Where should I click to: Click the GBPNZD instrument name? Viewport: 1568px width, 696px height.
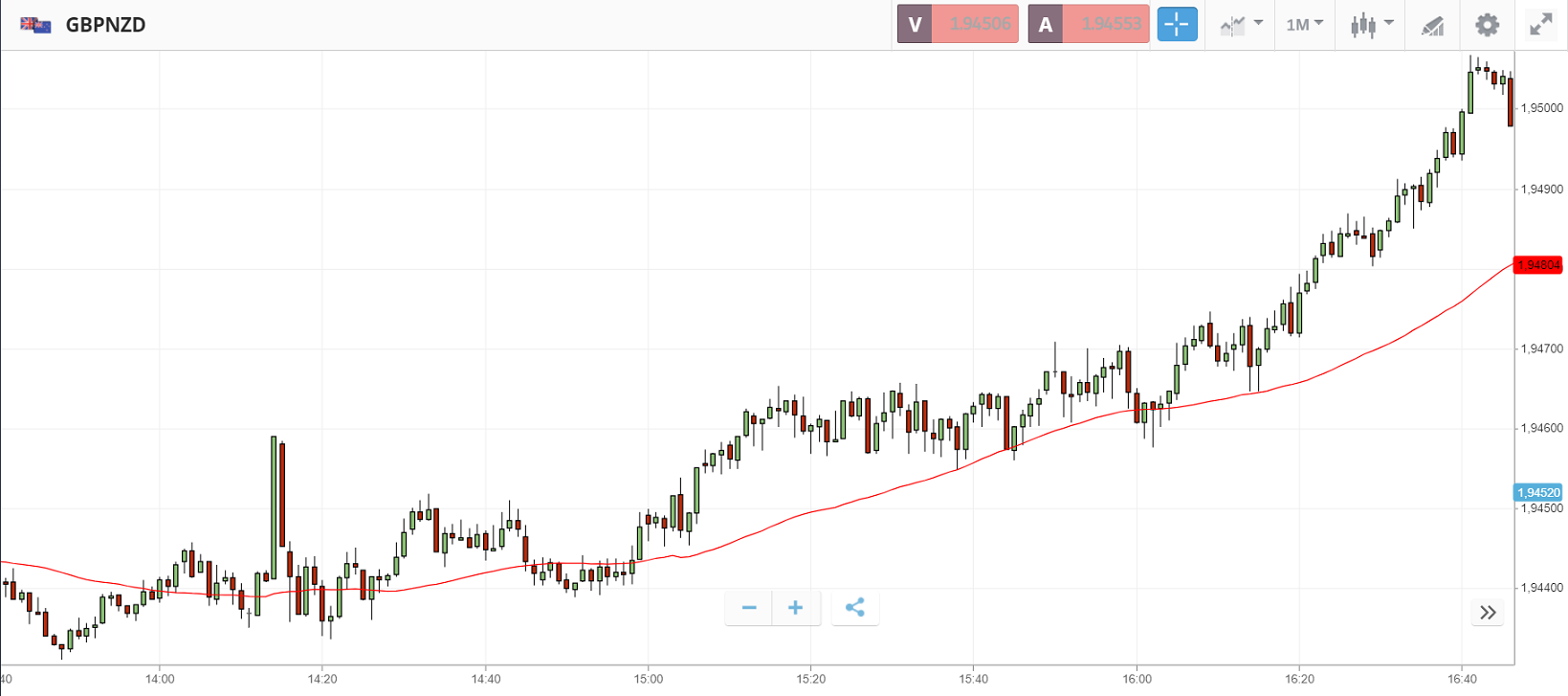coord(105,25)
